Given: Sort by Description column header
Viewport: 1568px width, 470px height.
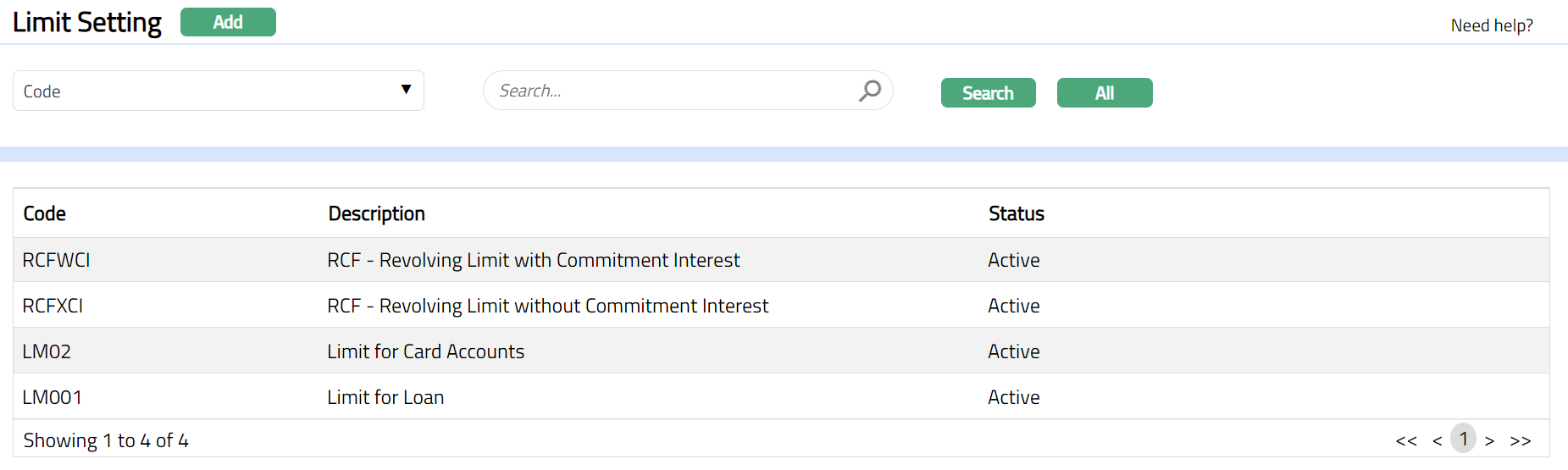Looking at the screenshot, I should point(376,213).
